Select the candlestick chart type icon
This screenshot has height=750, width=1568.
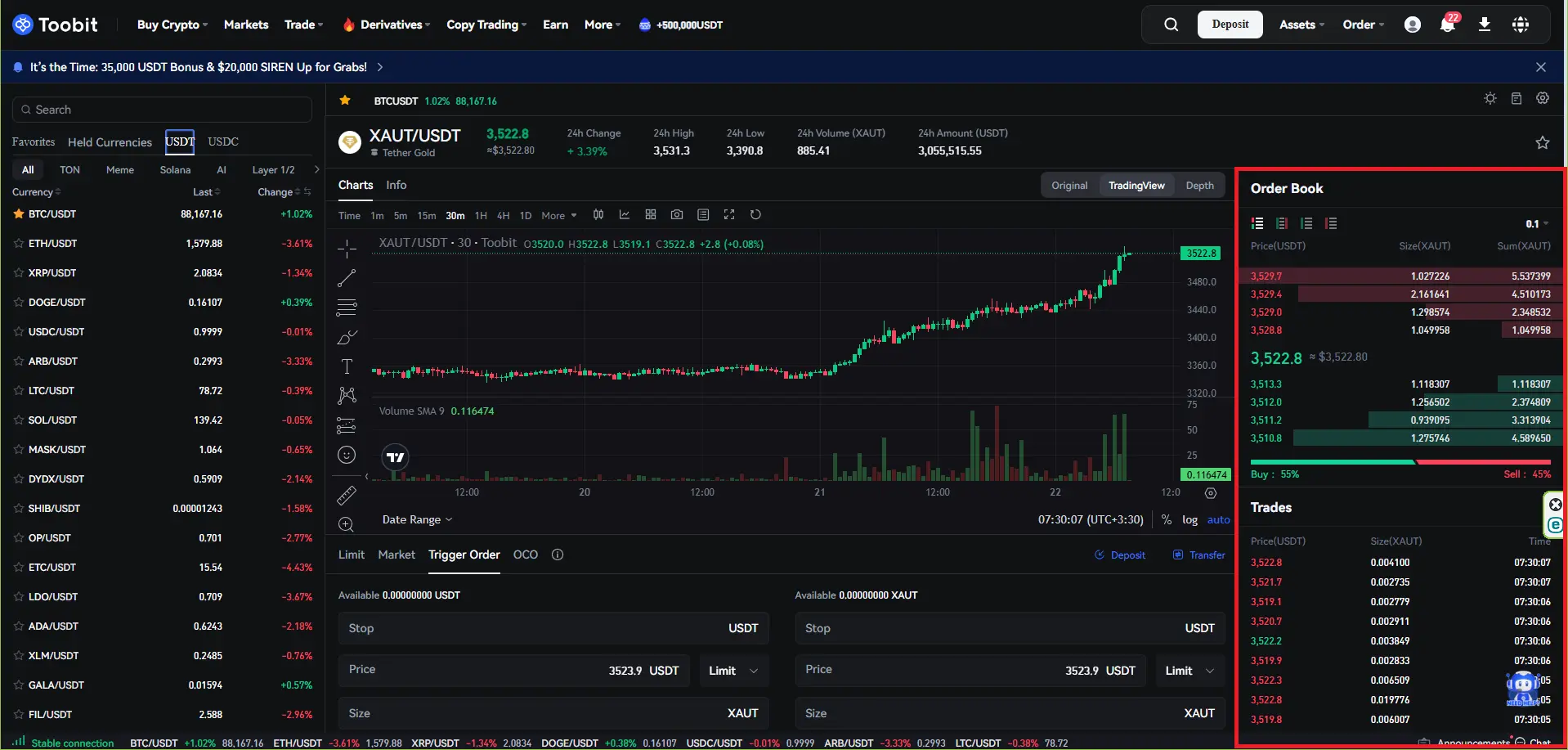[598, 215]
